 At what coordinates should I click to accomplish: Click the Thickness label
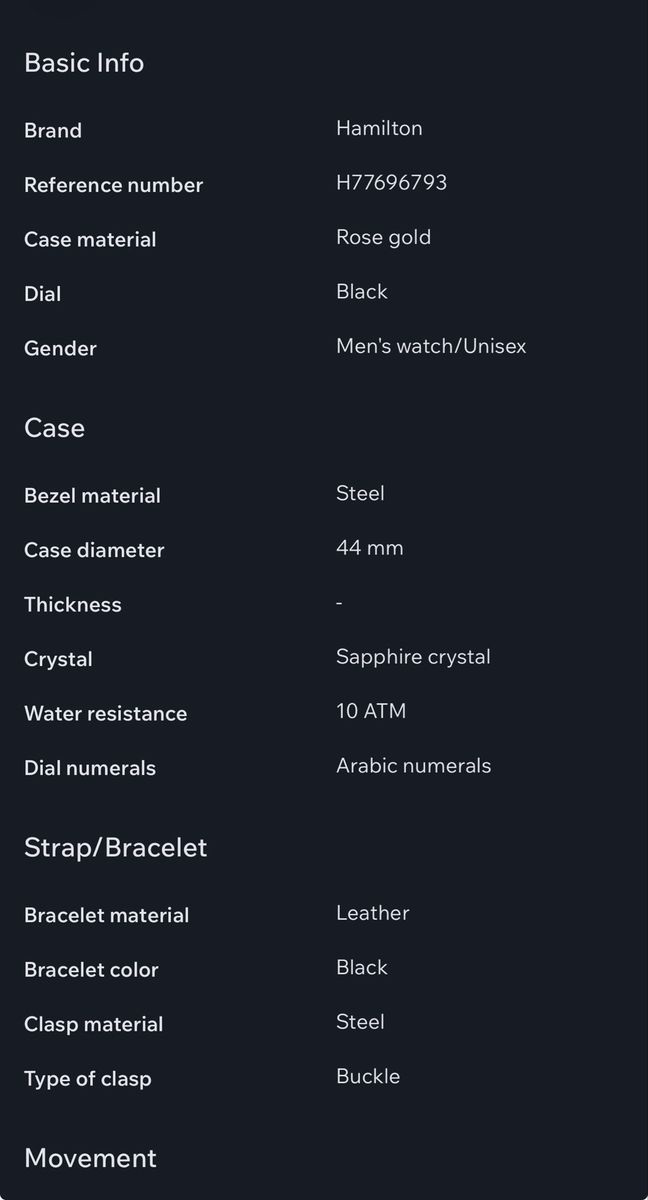[73, 604]
